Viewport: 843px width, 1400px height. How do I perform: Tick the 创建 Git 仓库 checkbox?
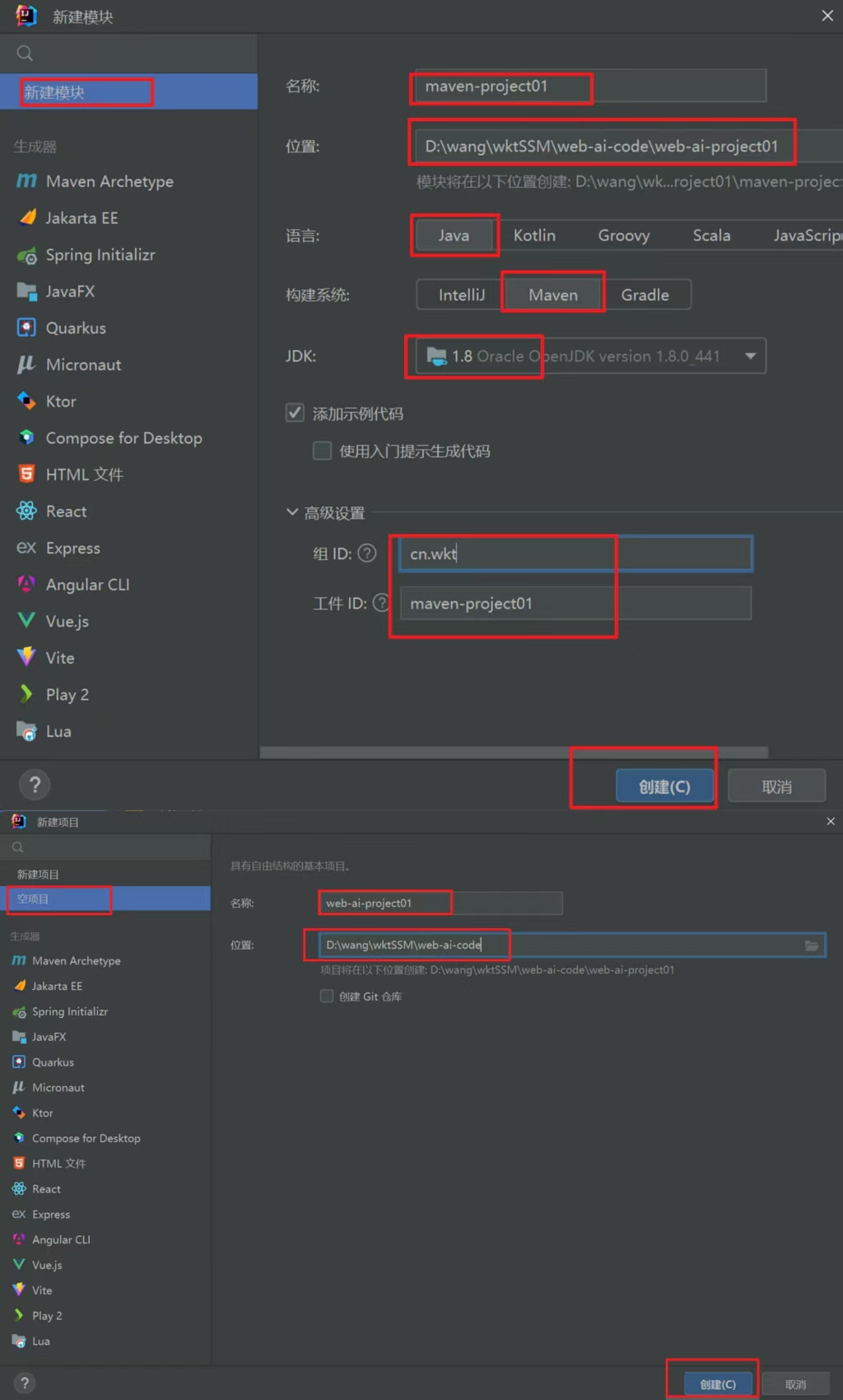pyautogui.click(x=327, y=996)
